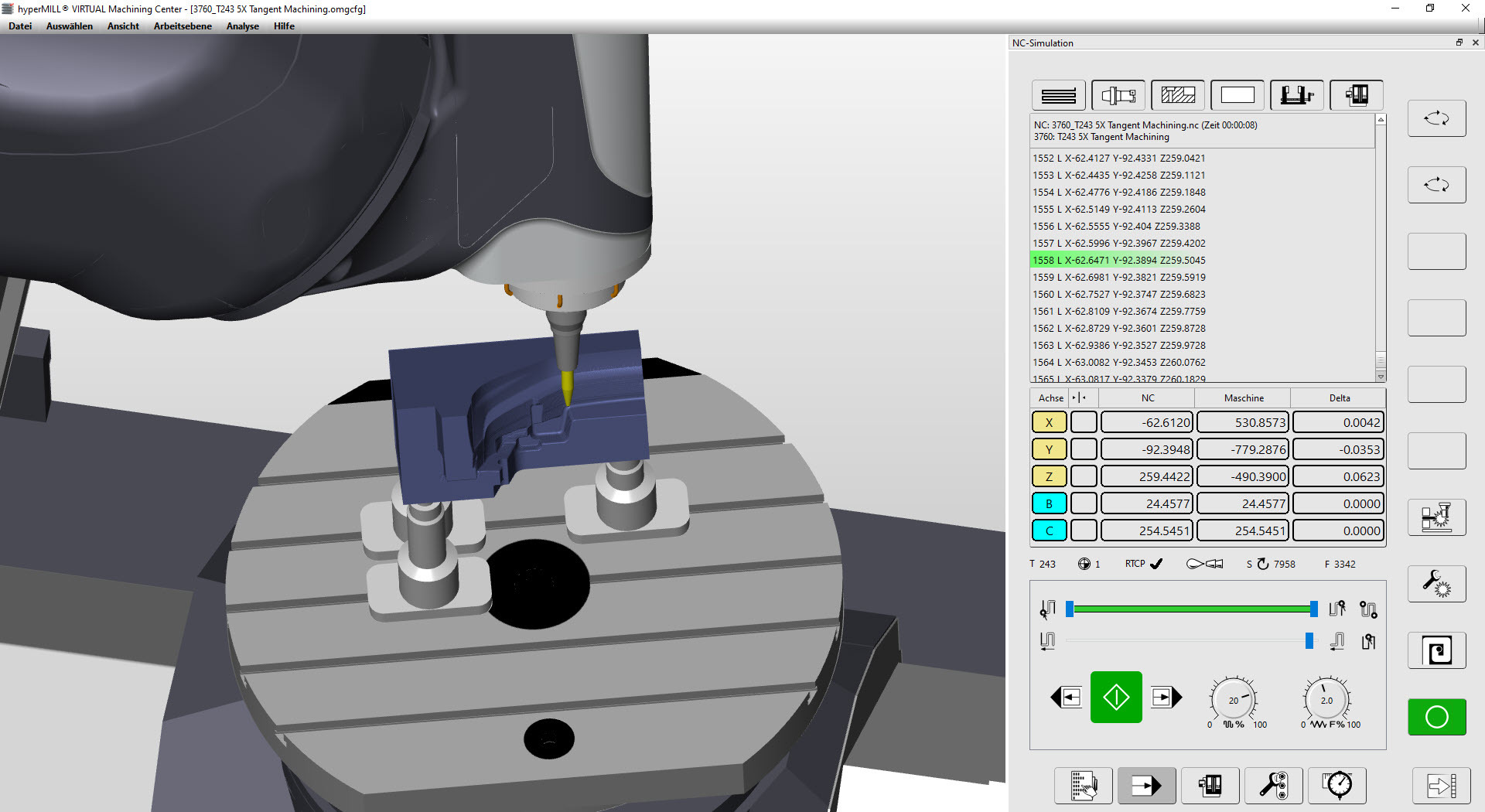Viewport: 1485px width, 812px height.
Task: Toggle the checkbox next to Z axis
Action: [1084, 476]
